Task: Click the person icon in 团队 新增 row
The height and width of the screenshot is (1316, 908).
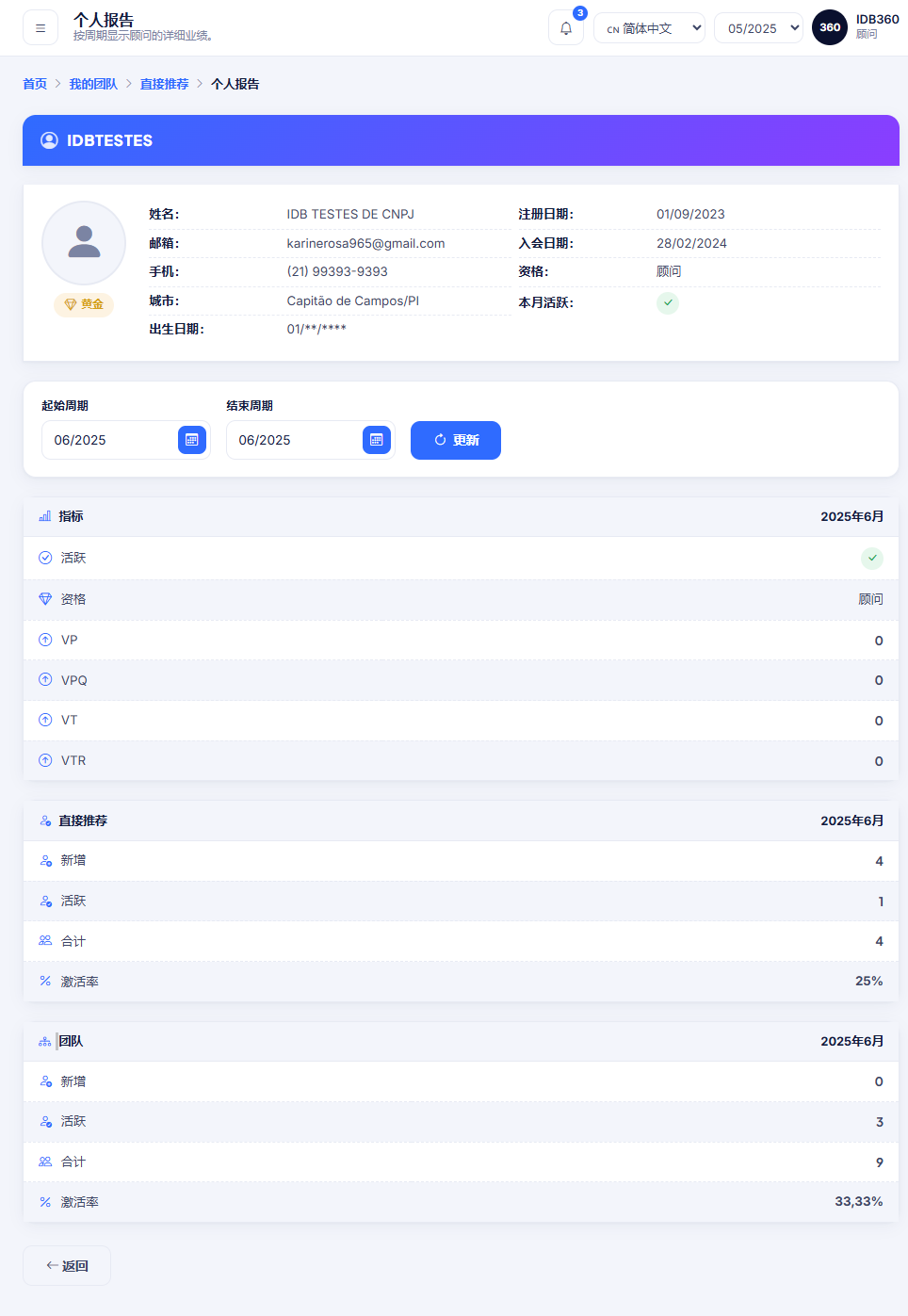Action: [x=45, y=1081]
